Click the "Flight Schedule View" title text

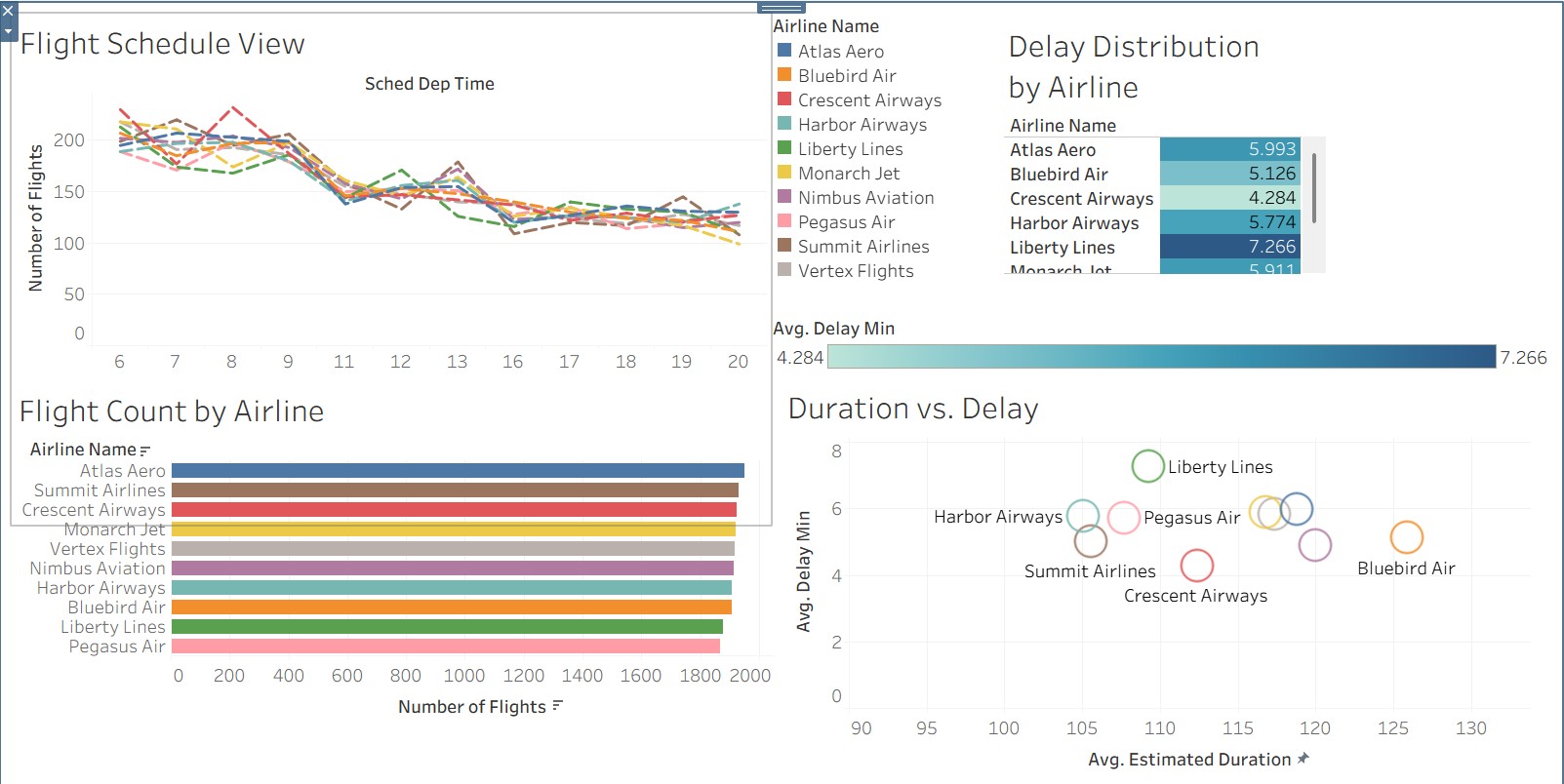161,43
